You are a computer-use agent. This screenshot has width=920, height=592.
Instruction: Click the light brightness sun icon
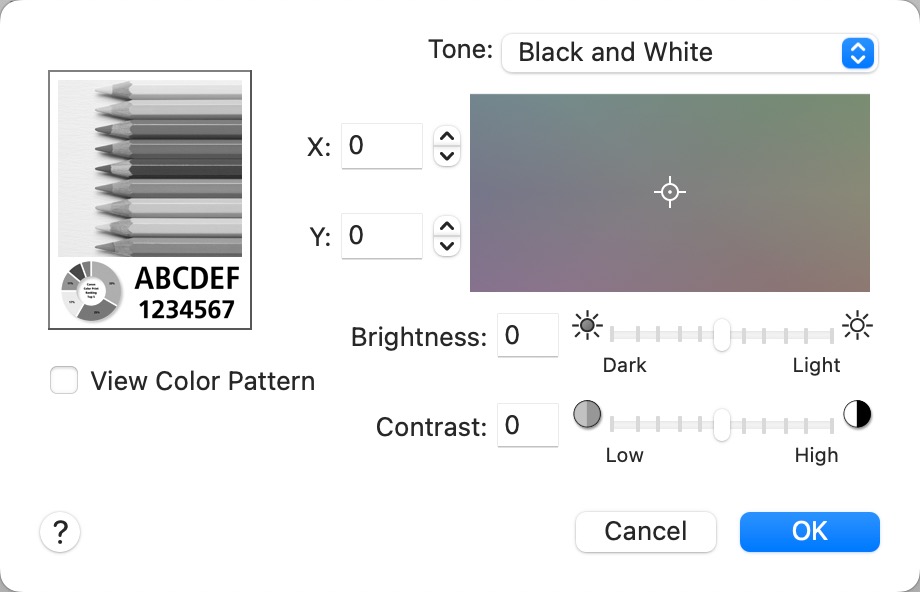[857, 325]
